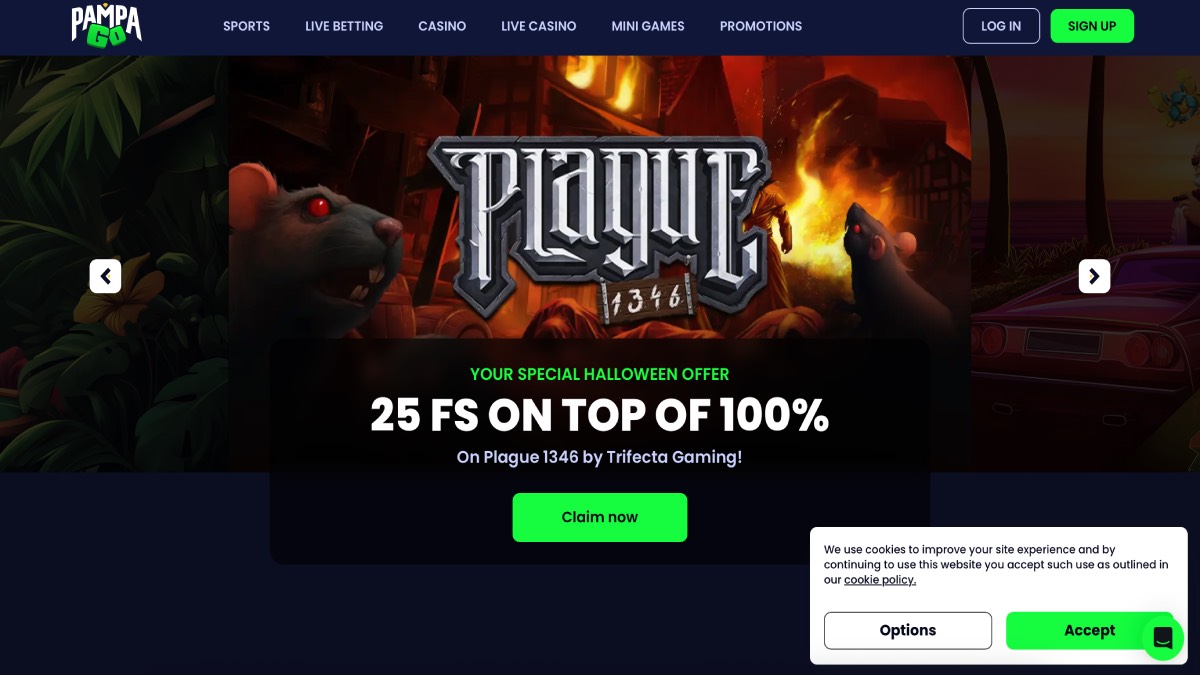Screen dimensions: 1200x675
Task: Open Mini Games from top navigation
Action: point(648,26)
